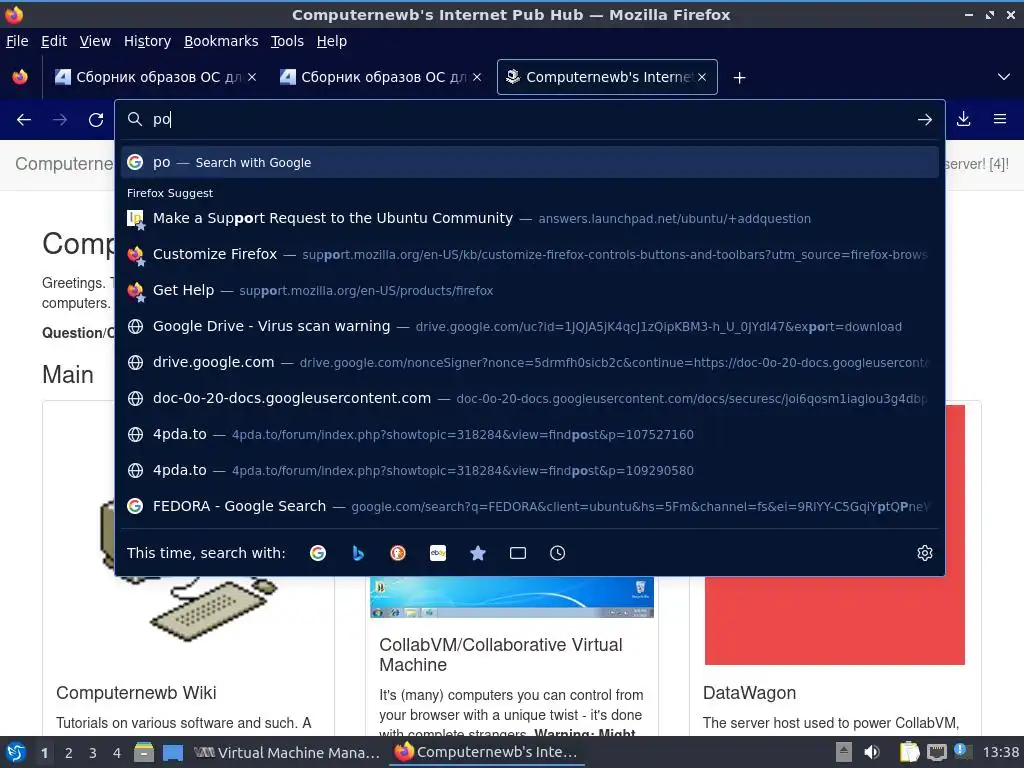
Task: Click the network monitor tray icon
Action: [936, 752]
